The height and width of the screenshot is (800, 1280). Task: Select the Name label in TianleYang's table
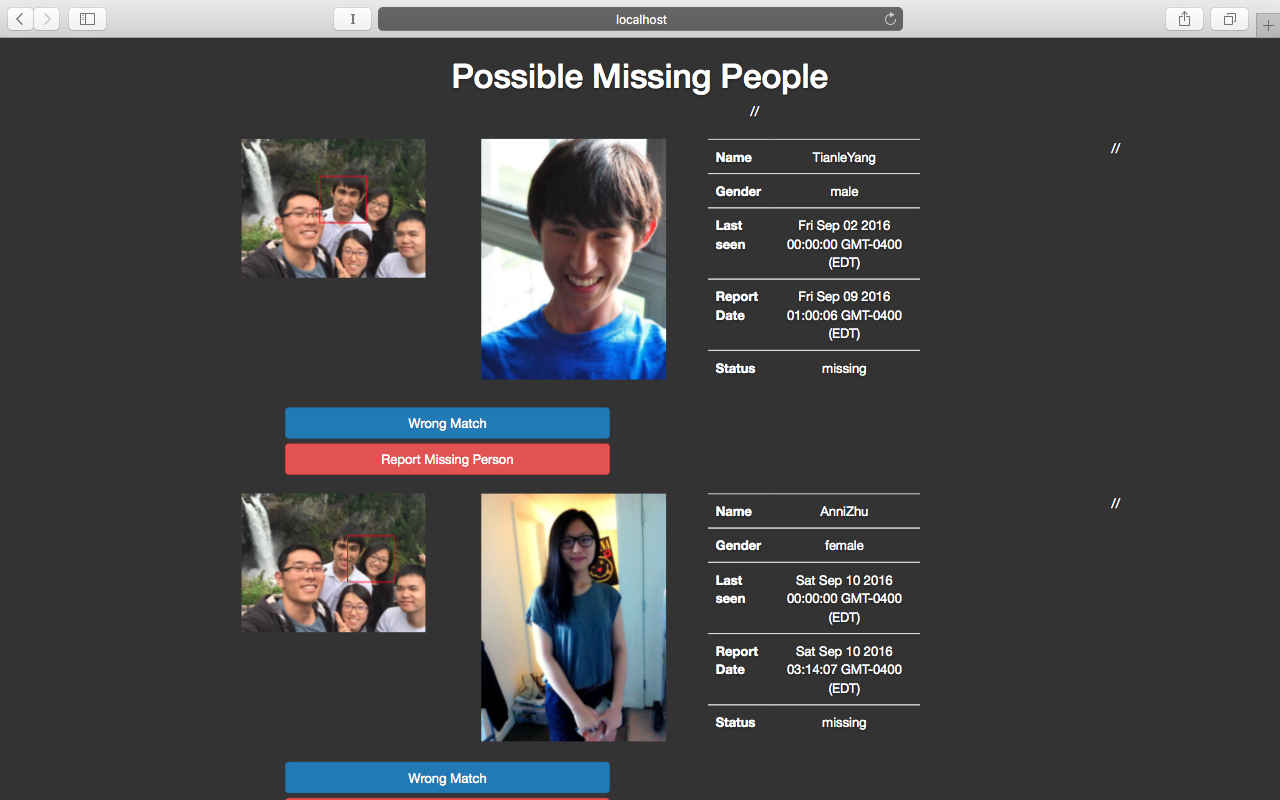pos(733,157)
